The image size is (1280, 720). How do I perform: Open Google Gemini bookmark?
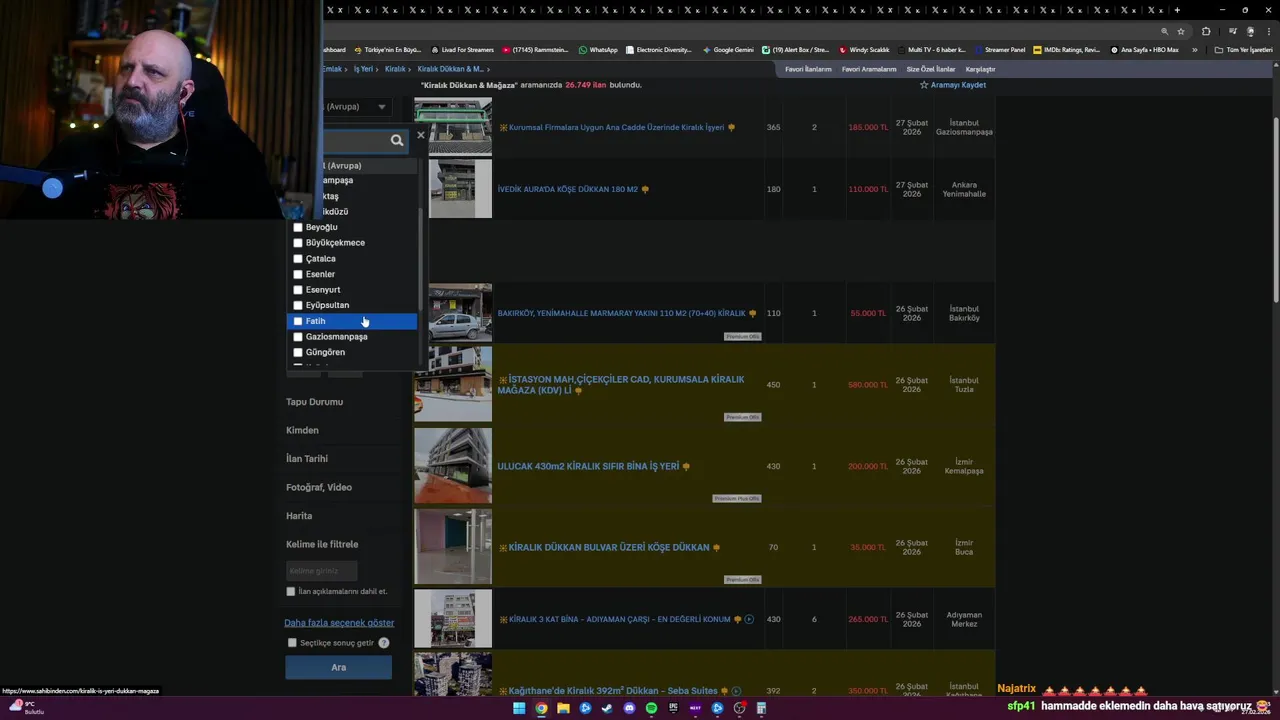click(728, 49)
